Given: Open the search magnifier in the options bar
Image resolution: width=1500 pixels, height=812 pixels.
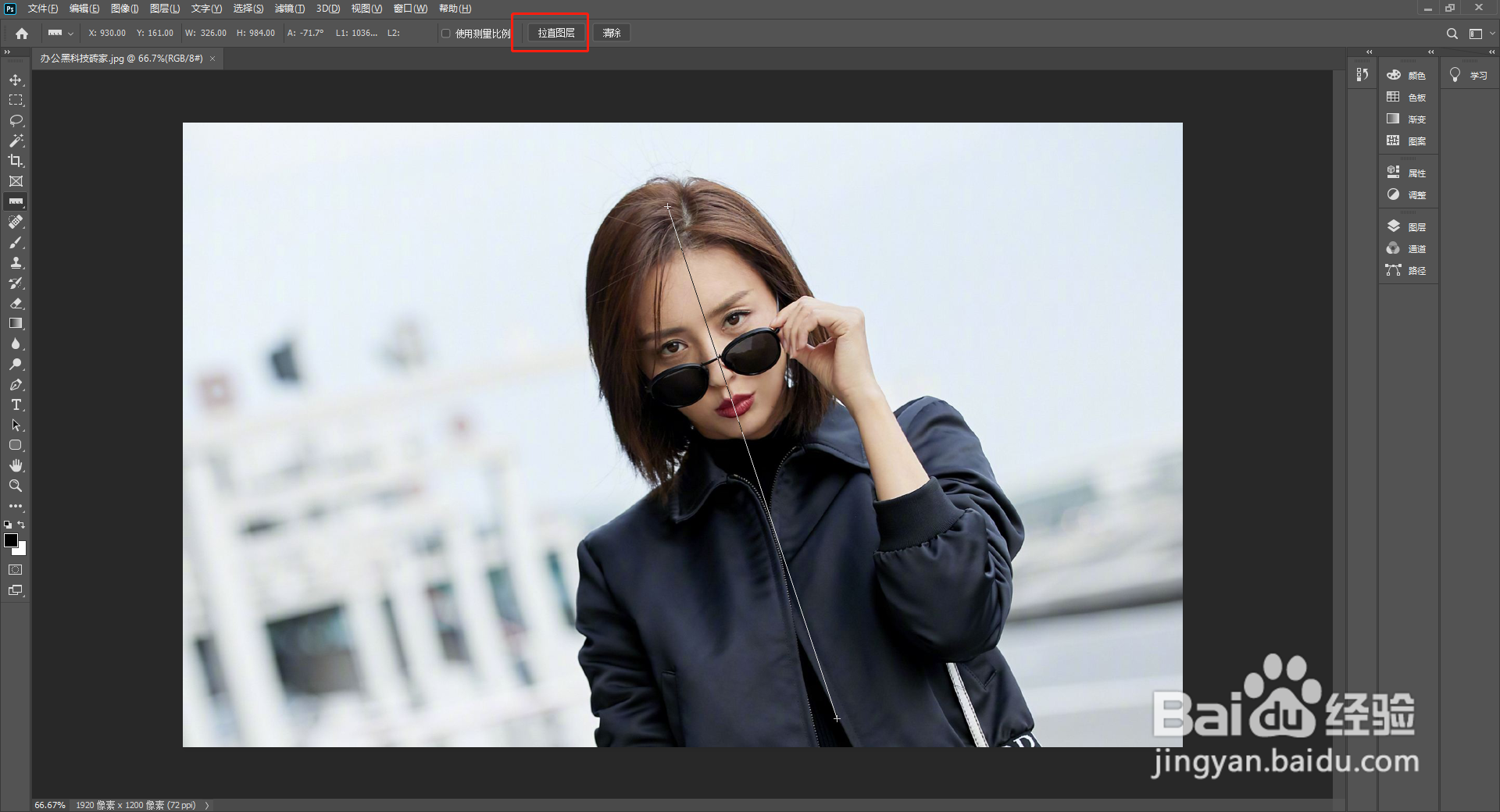Looking at the screenshot, I should tap(1452, 34).
